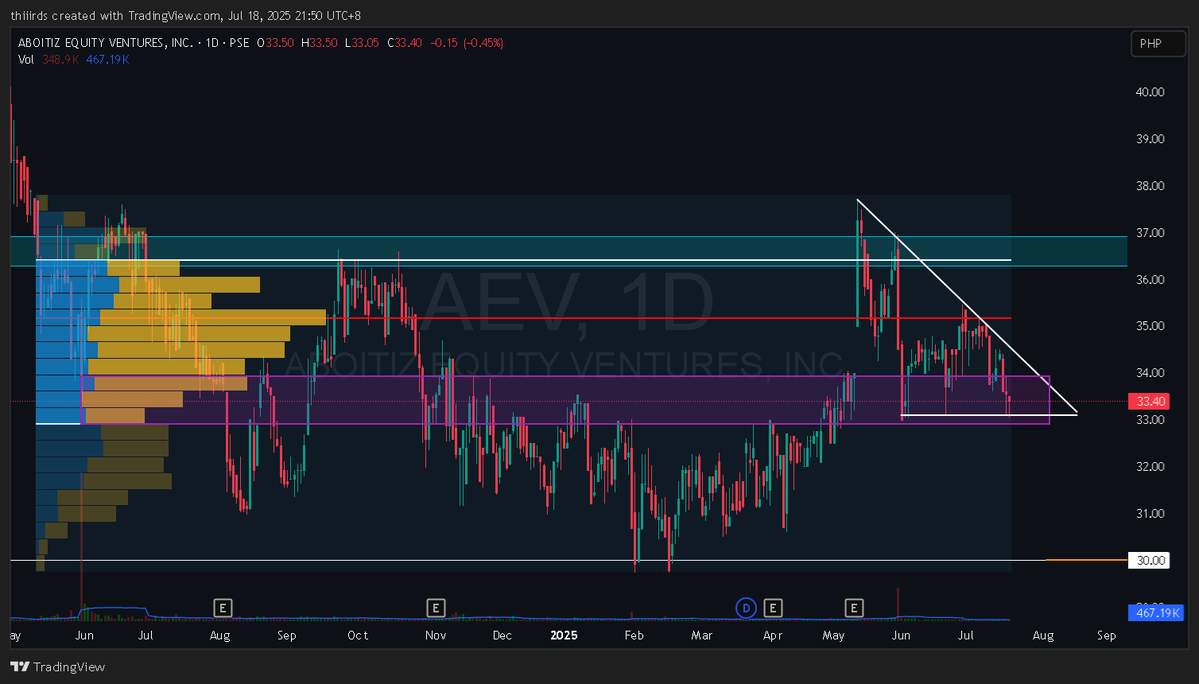The width and height of the screenshot is (1199, 684).
Task: Click the 2025 label on the time axis
Action: (564, 635)
